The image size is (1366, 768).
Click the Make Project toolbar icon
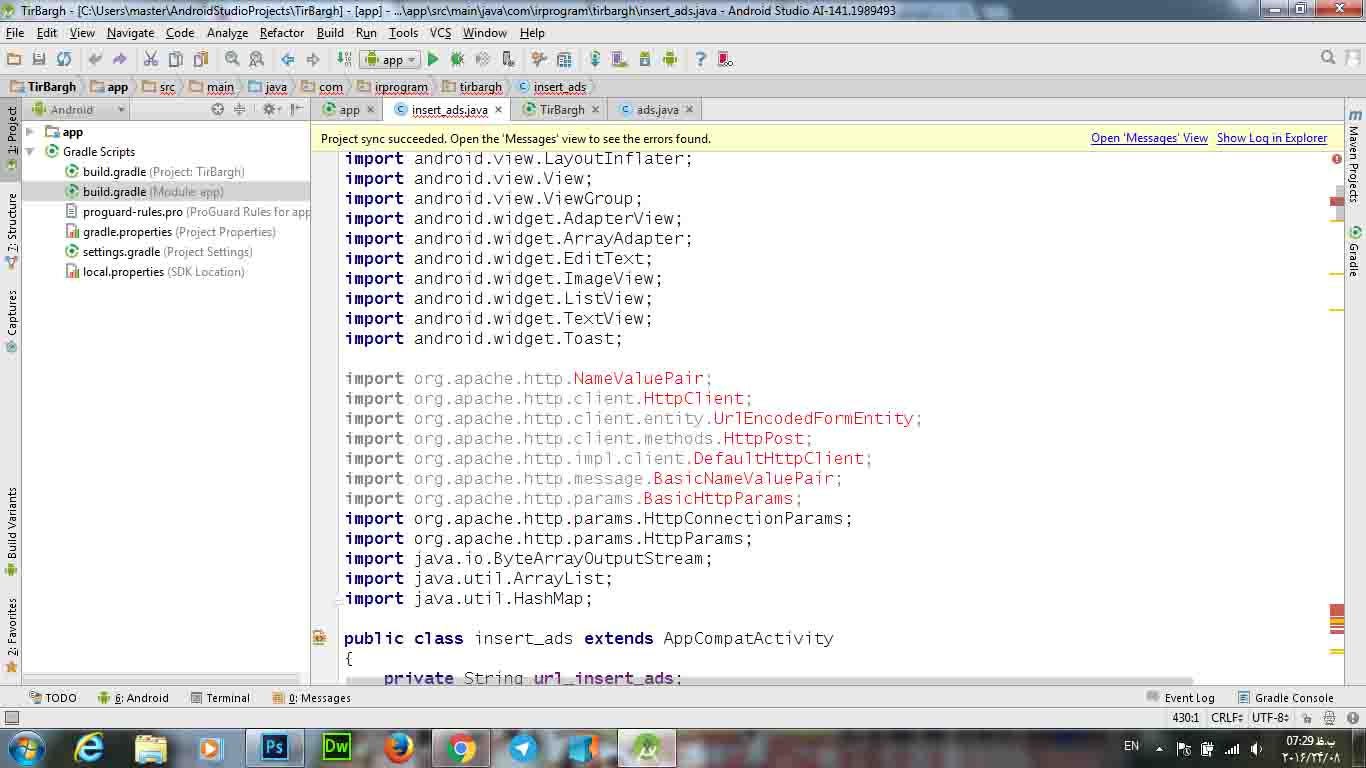[344, 60]
